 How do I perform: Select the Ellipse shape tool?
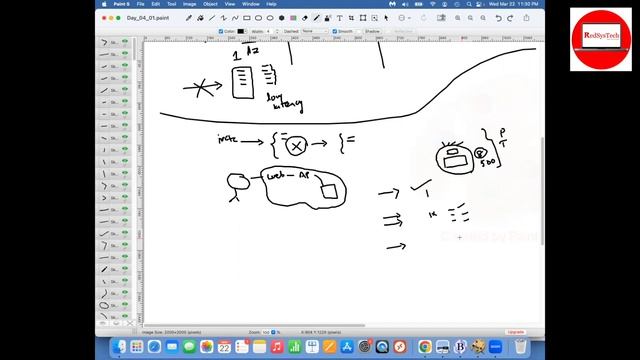click(270, 18)
